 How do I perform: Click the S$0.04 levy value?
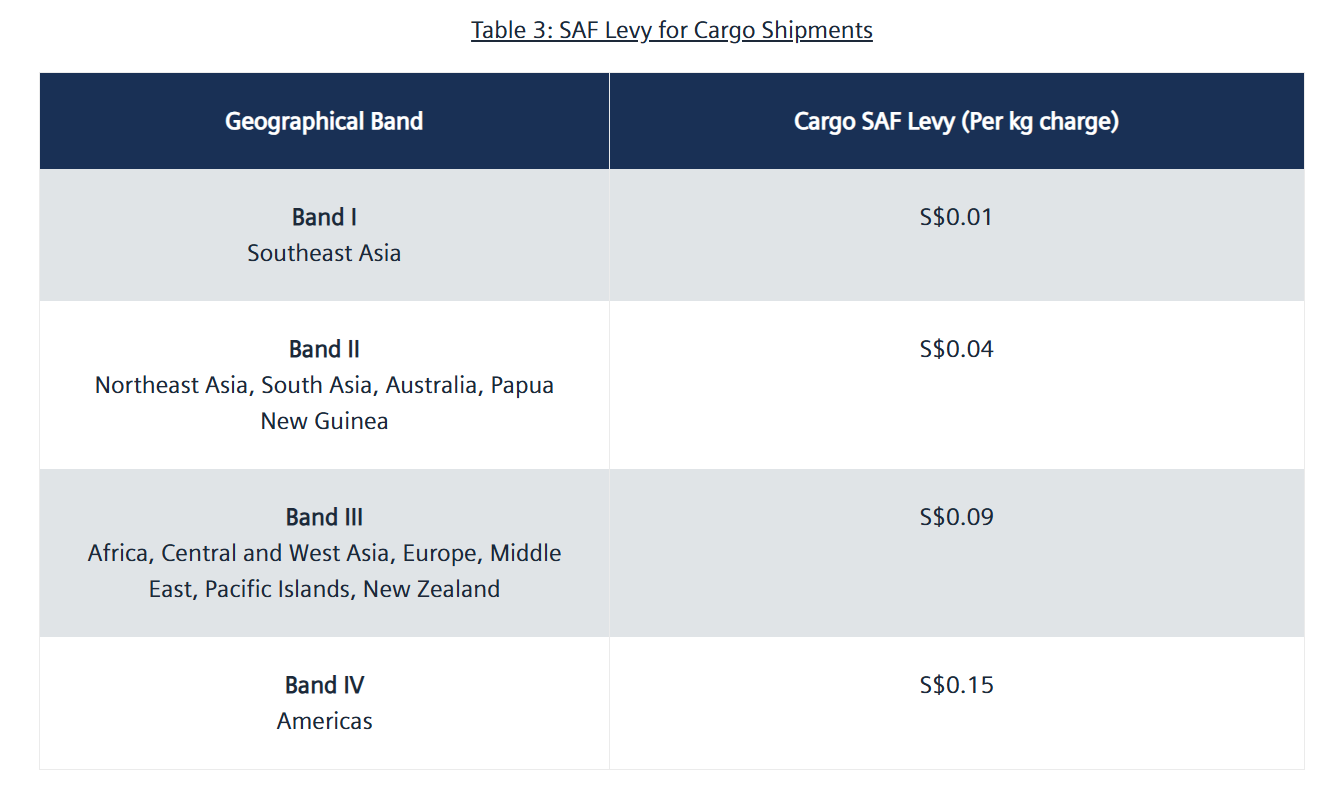point(956,349)
